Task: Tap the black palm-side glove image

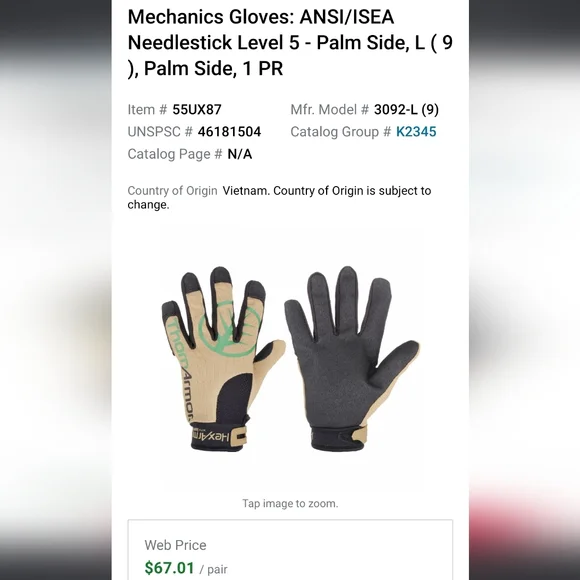Action: pyautogui.click(x=352, y=359)
